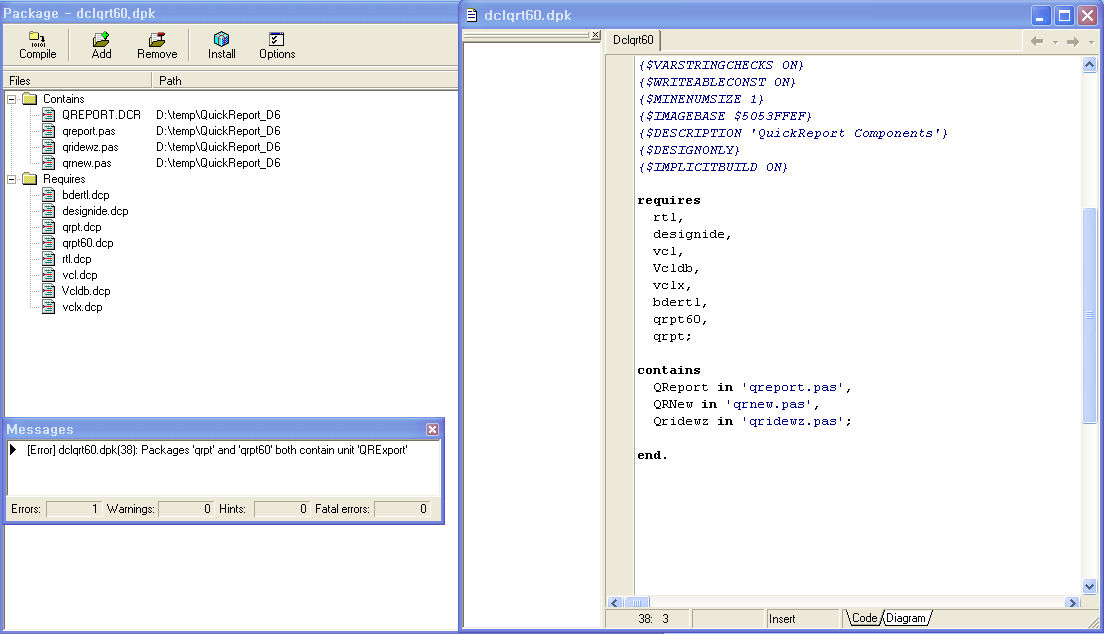Select the Code tab
Image resolution: width=1104 pixels, height=634 pixels.
click(864, 619)
